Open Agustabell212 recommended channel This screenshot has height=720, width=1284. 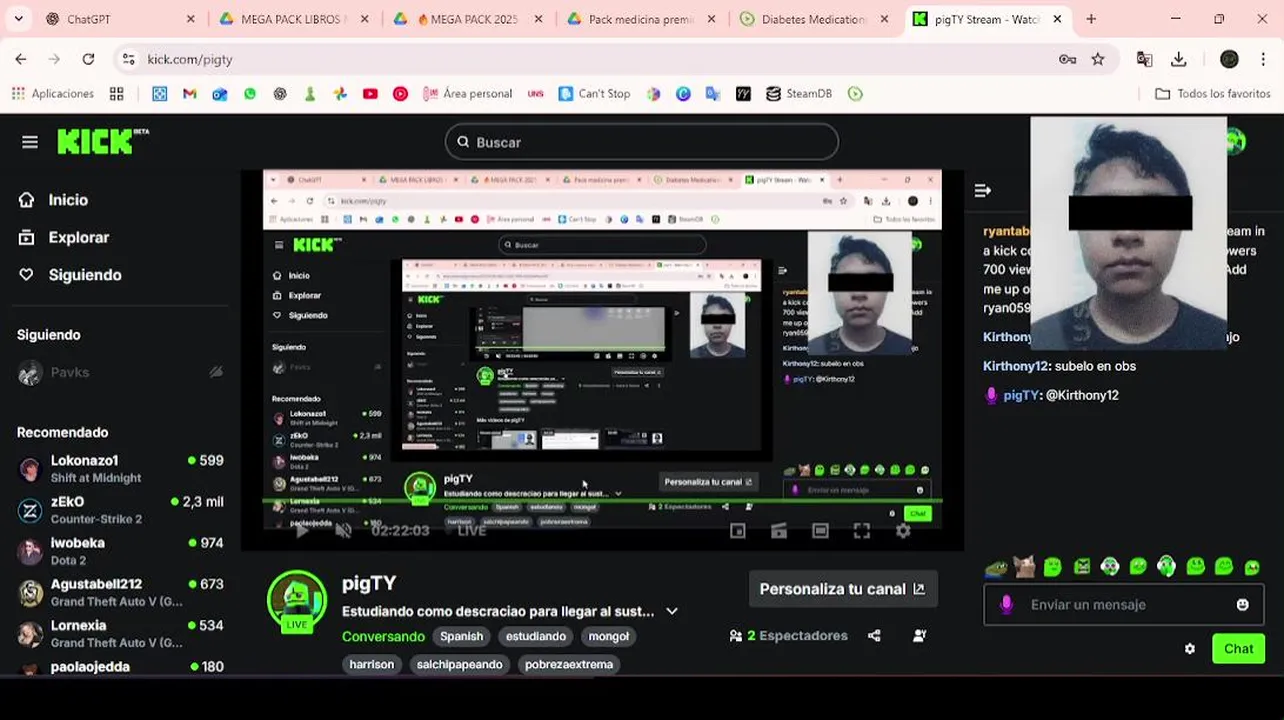tap(120, 592)
